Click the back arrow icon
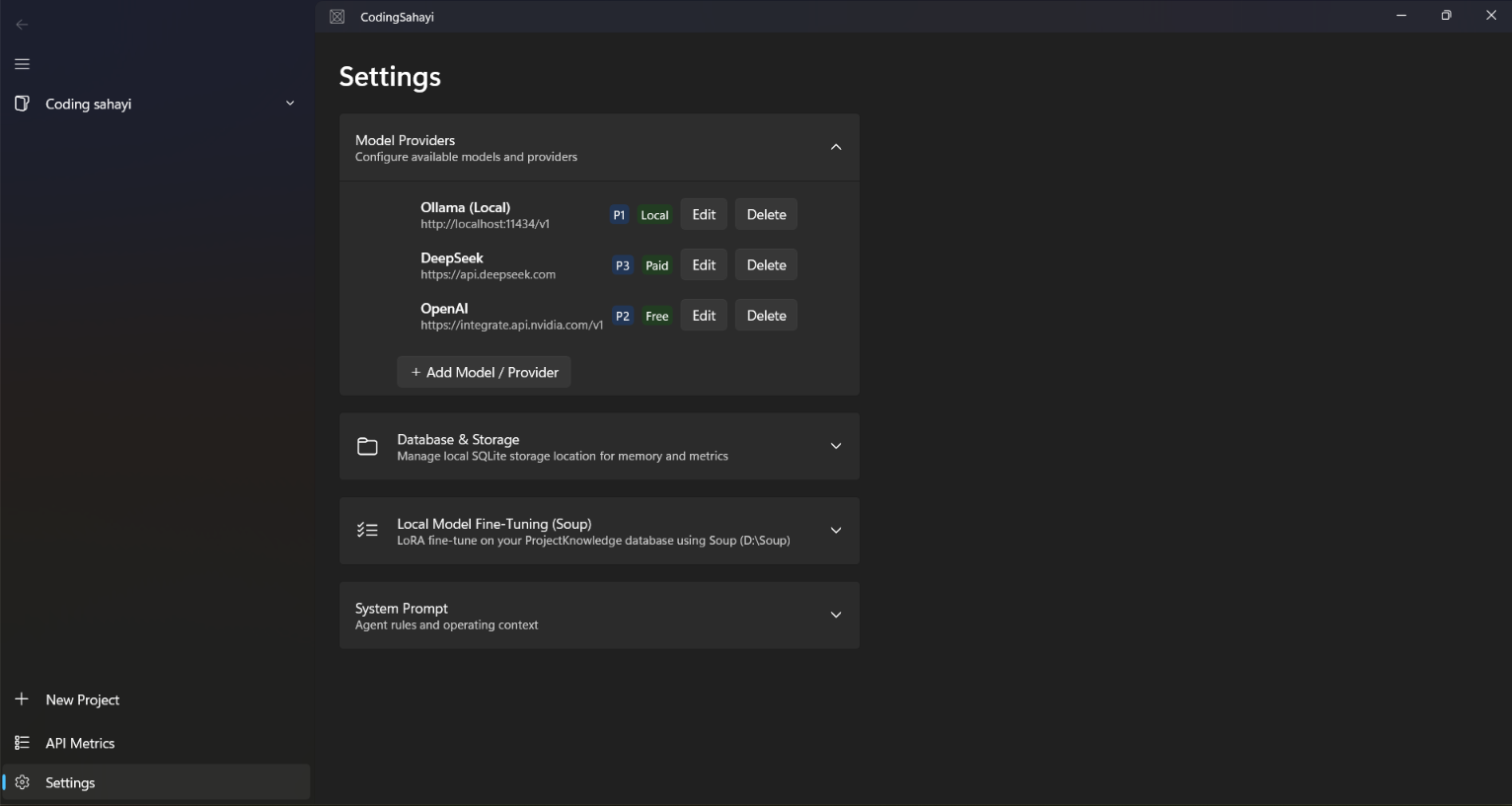 pos(22,25)
